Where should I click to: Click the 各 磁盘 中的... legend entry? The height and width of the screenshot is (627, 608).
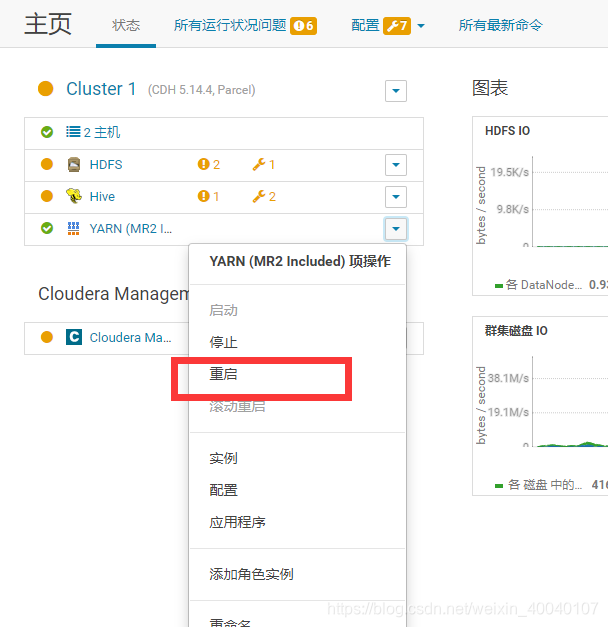tap(538, 485)
